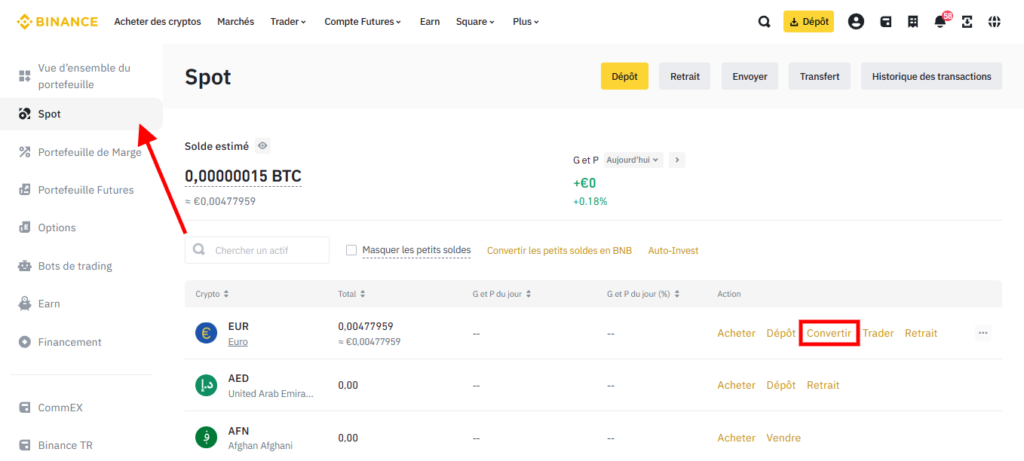Click Acheter in the AFN row
The image size is (1024, 461).
[736, 438]
